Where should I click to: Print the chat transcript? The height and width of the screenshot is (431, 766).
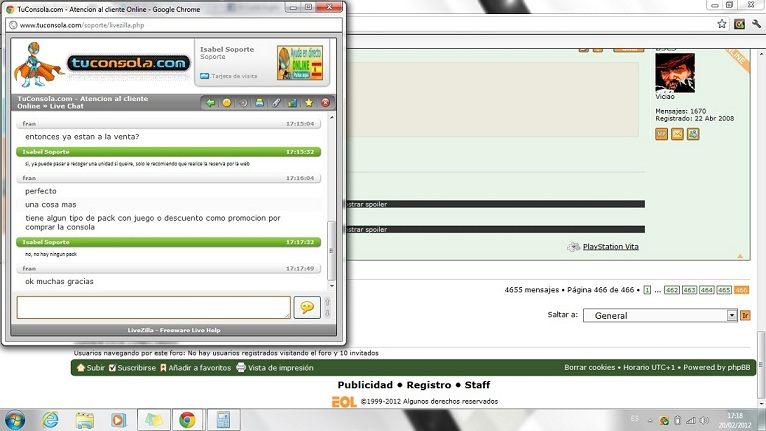[259, 103]
